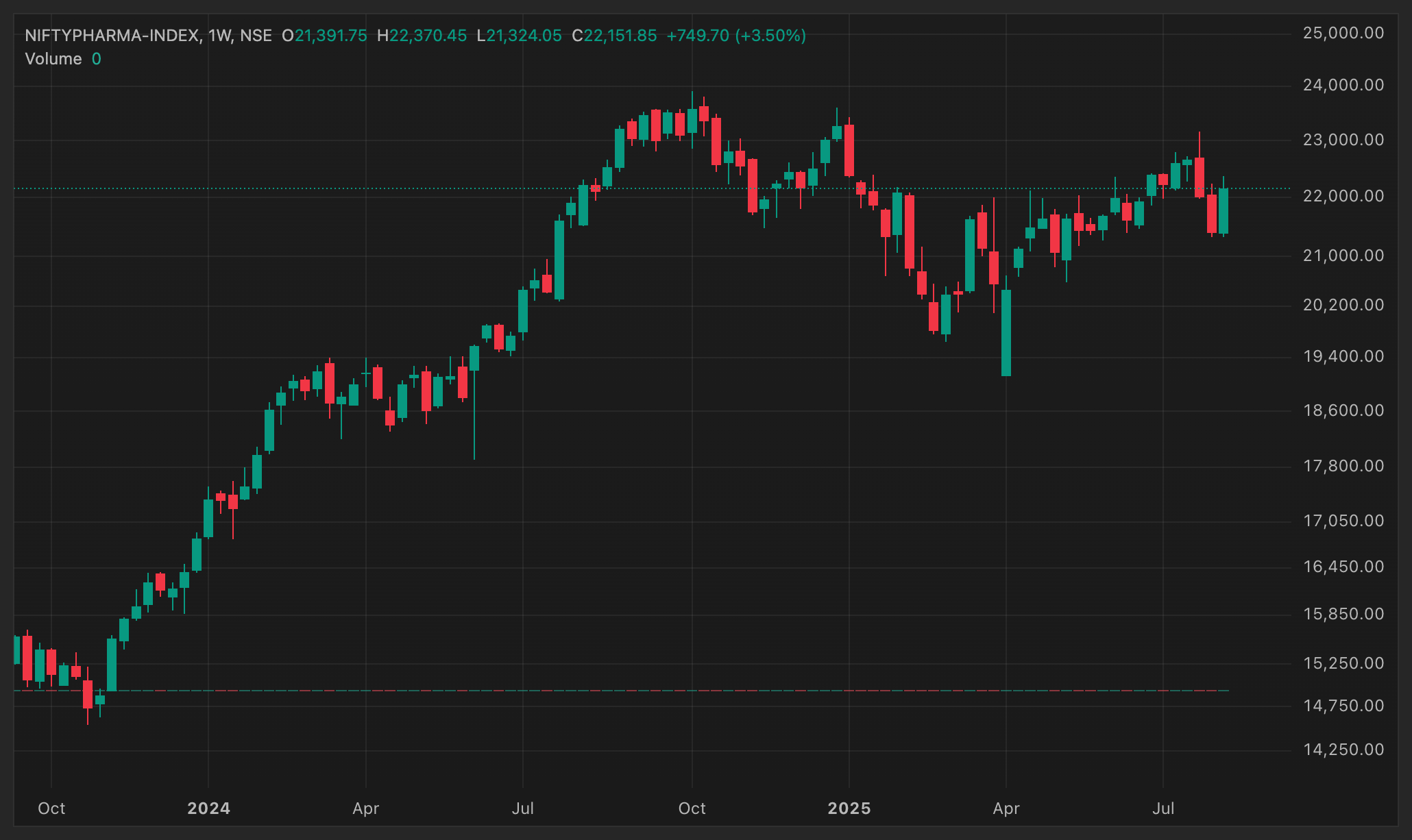Viewport: 1412px width, 840px height.
Task: Click the 17,050.00 price axis label
Action: (x=1343, y=521)
